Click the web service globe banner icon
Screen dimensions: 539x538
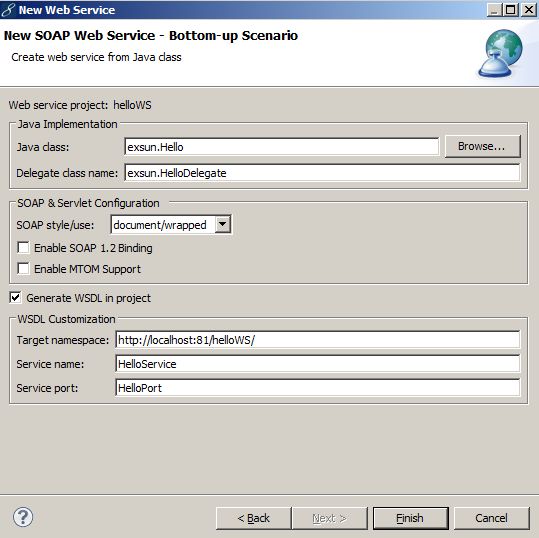500,53
